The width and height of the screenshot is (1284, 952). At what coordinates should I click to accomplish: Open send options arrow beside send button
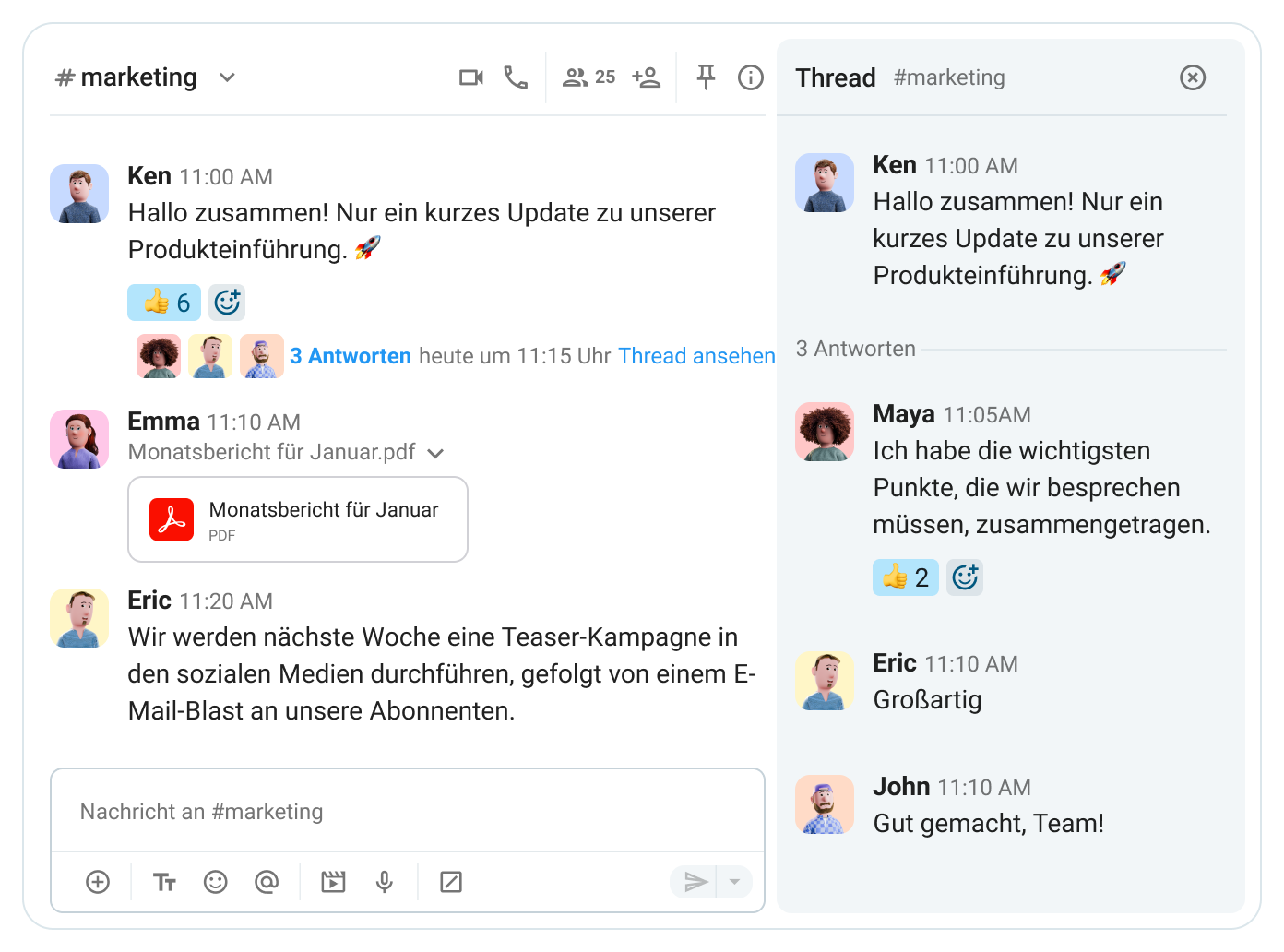[x=734, y=882]
